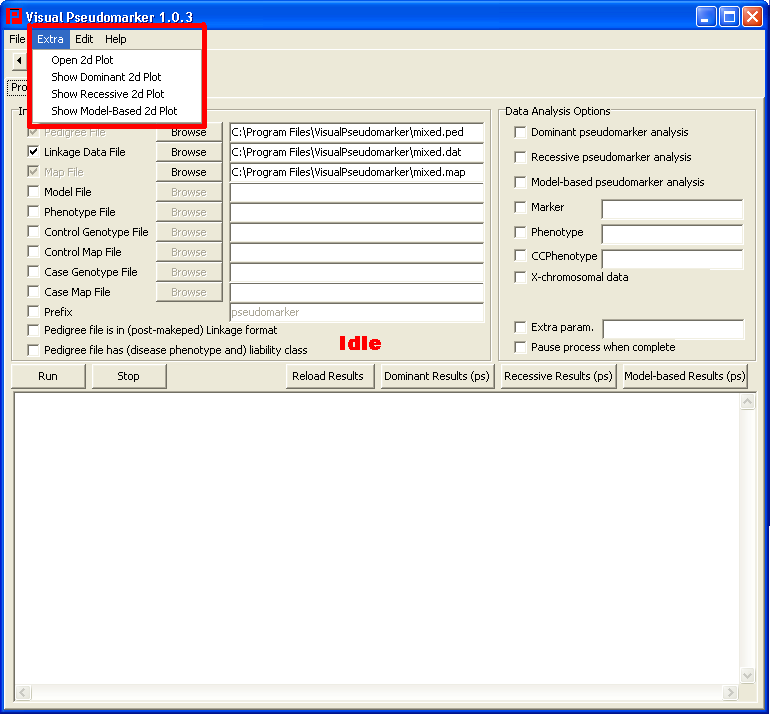Open Recessive Results (ps)

point(558,376)
